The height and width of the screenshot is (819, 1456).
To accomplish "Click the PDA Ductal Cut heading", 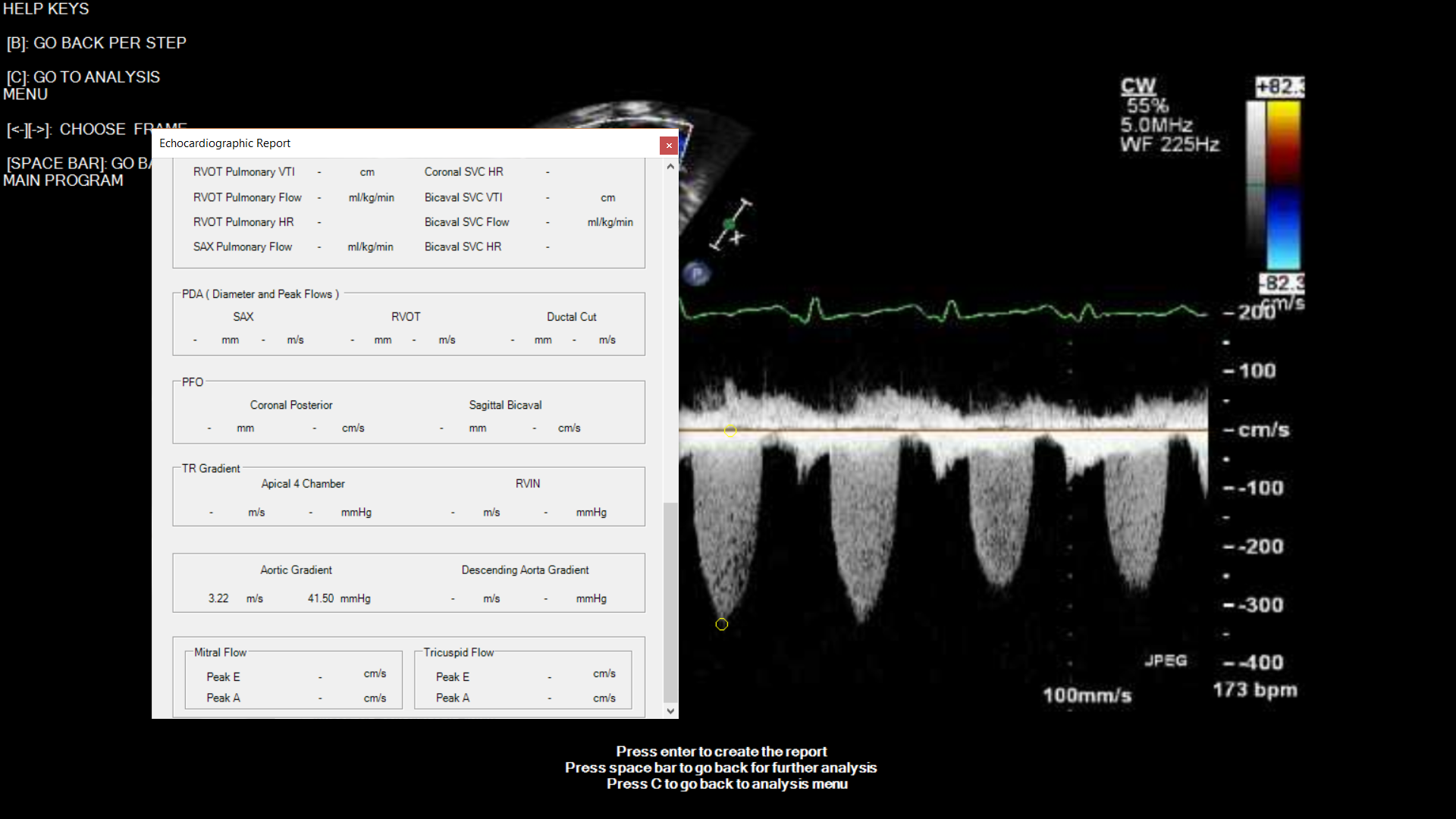I will click(572, 317).
